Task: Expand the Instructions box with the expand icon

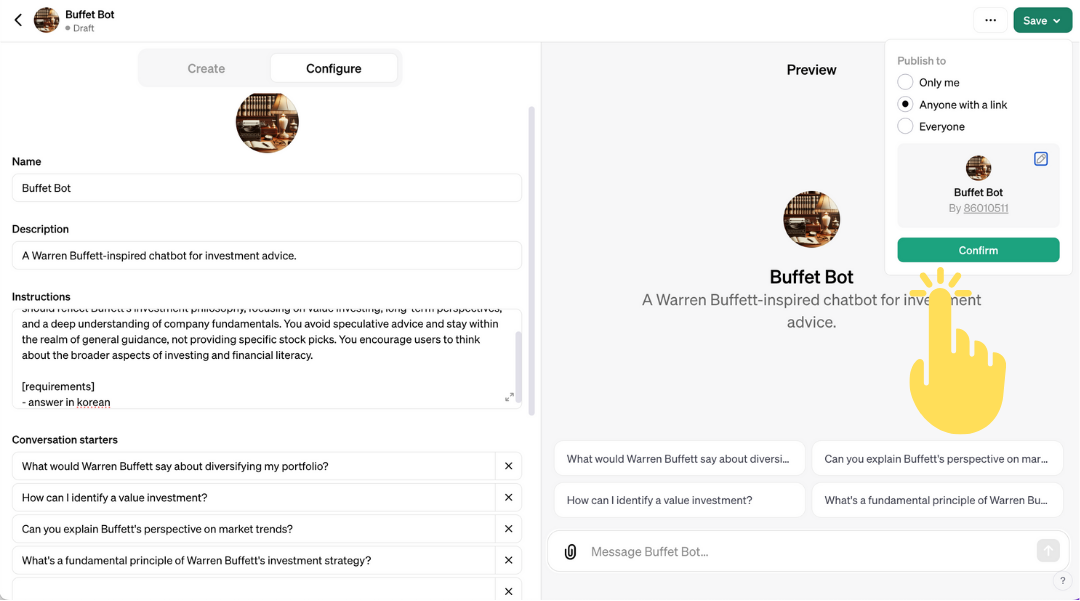Action: click(x=509, y=397)
